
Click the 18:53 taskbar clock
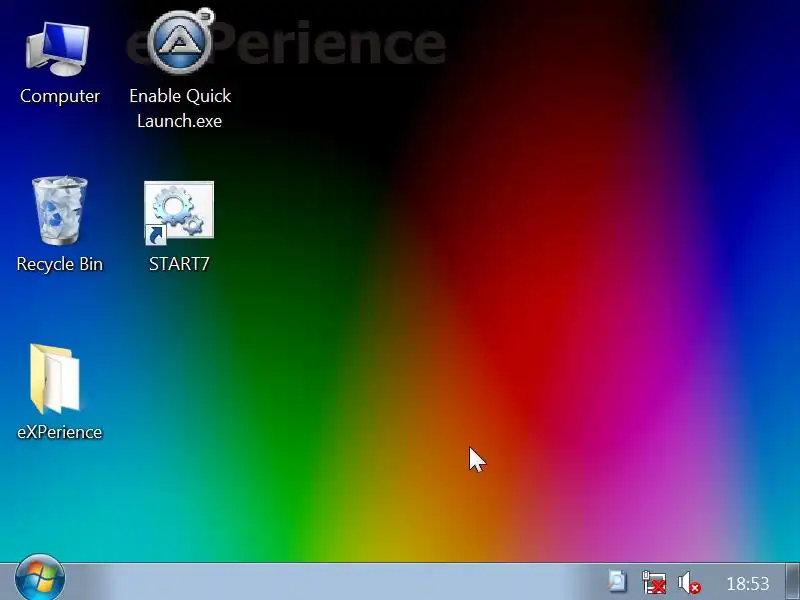coord(747,583)
